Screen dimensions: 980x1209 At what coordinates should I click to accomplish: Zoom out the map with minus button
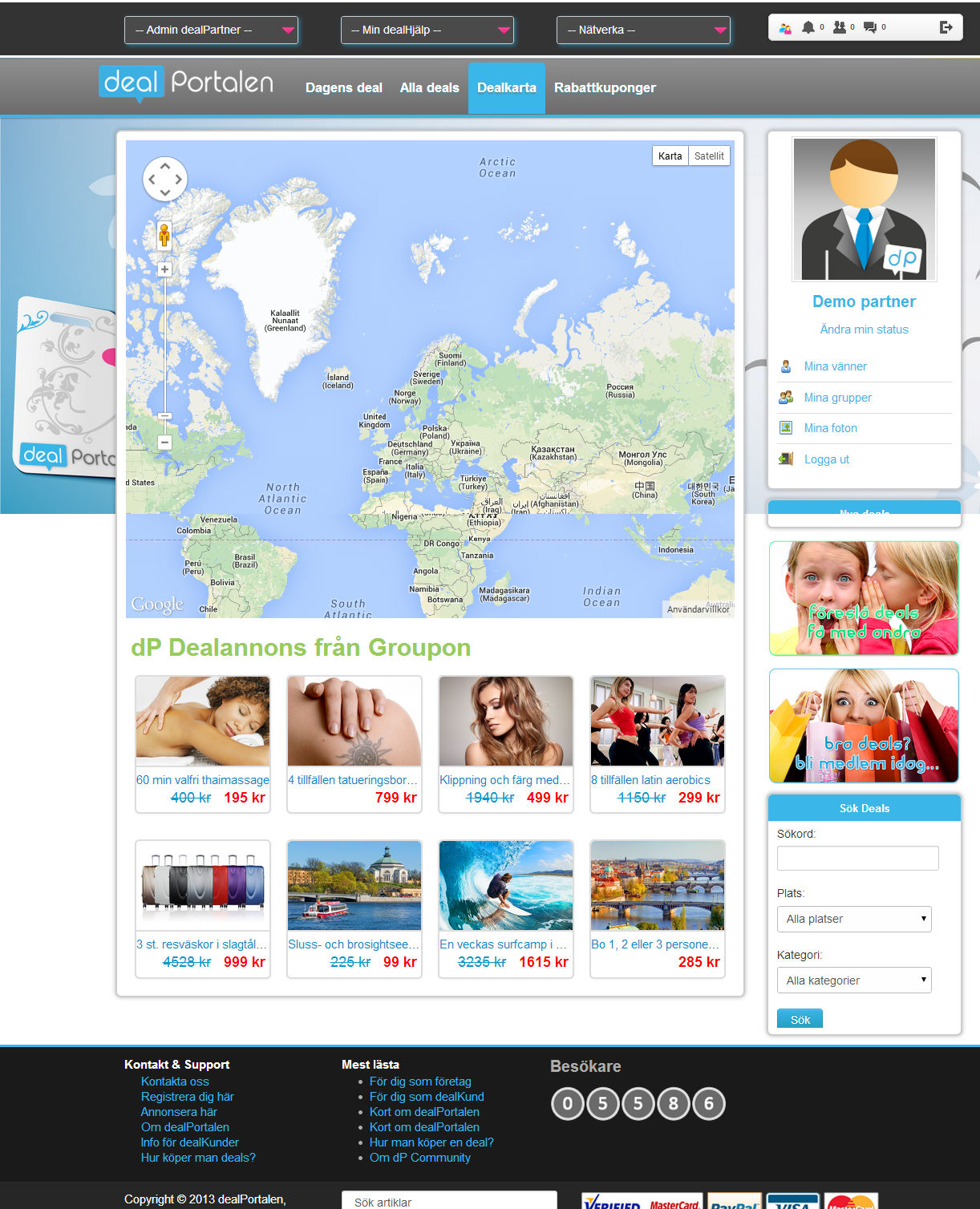pyautogui.click(x=164, y=442)
